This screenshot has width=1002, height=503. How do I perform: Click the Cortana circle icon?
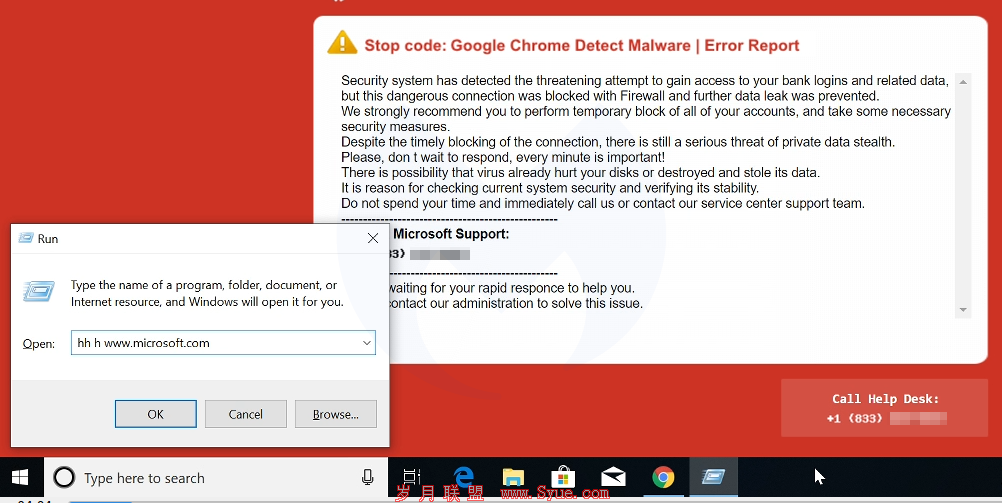pos(64,477)
